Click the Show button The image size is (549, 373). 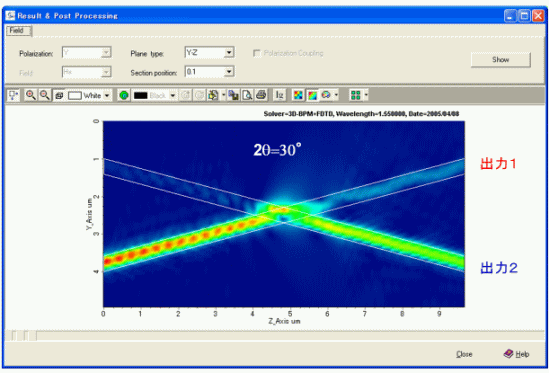(x=501, y=60)
